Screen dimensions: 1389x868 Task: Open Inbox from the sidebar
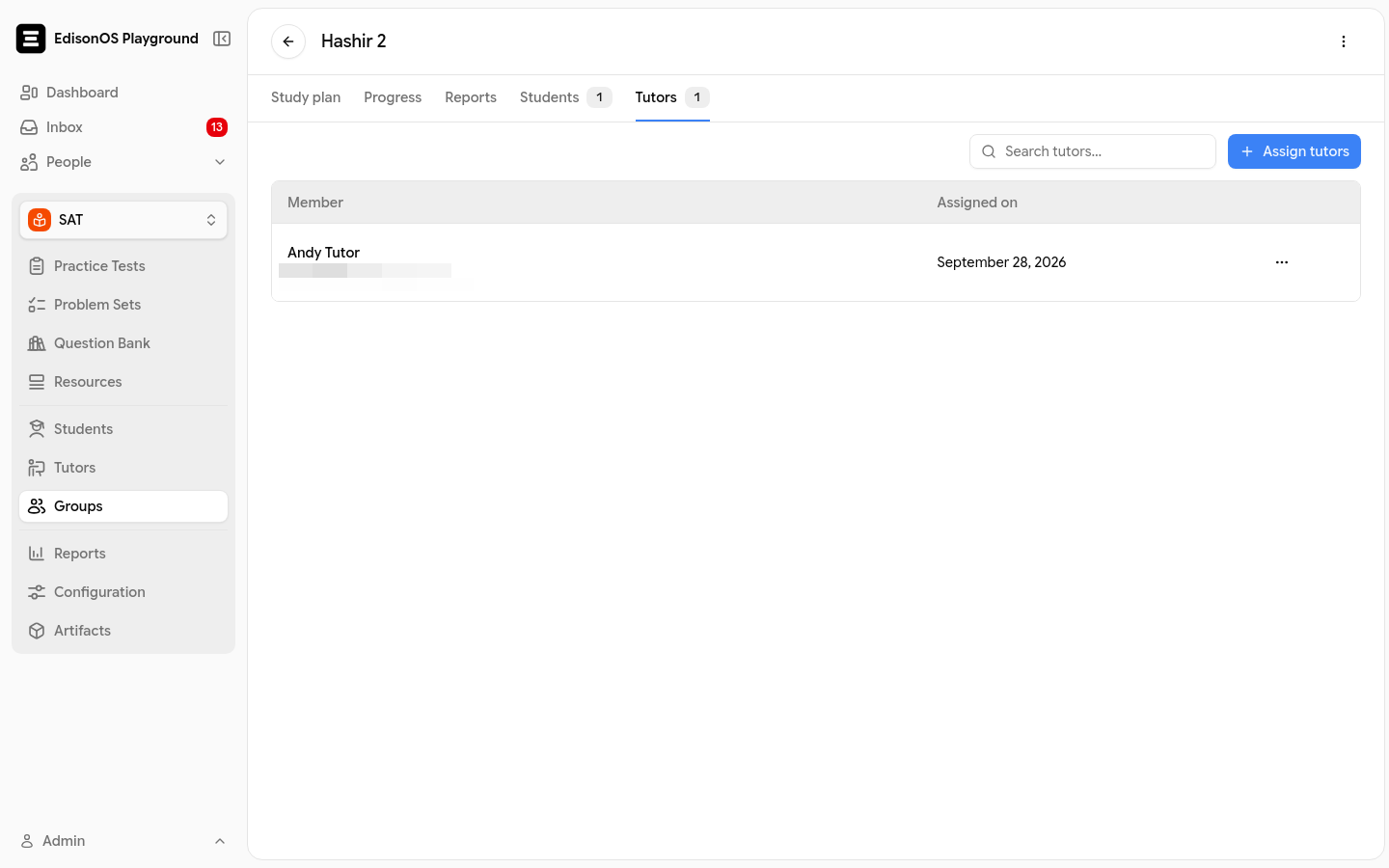(x=123, y=127)
